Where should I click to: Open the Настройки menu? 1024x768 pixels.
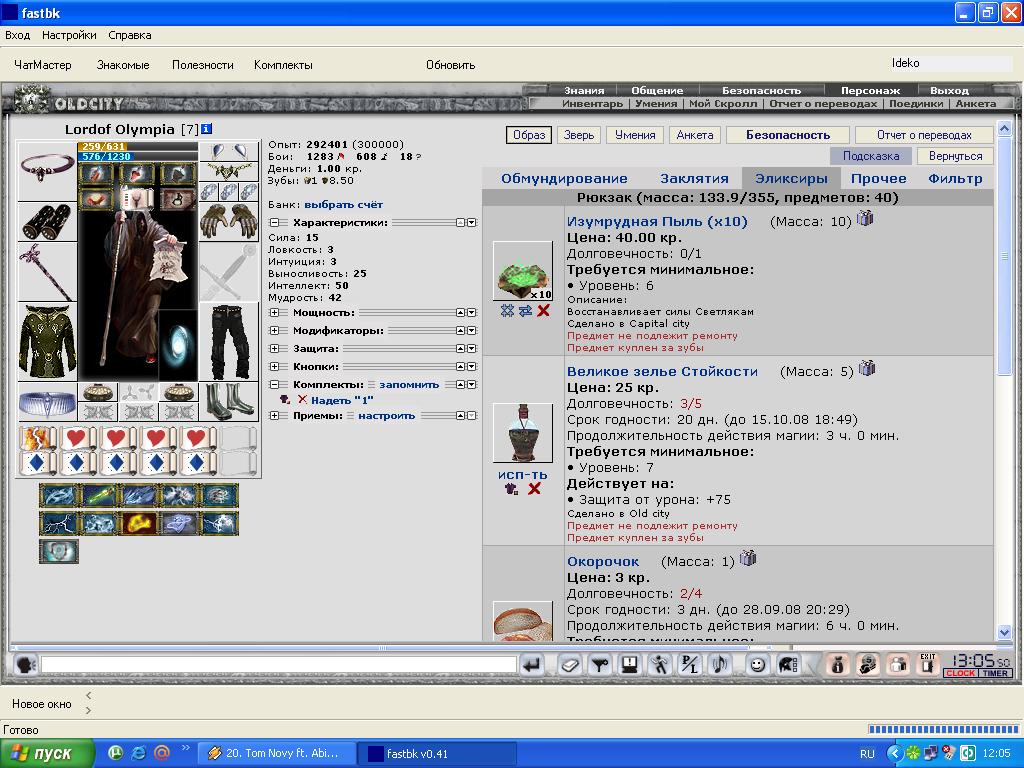tap(69, 35)
